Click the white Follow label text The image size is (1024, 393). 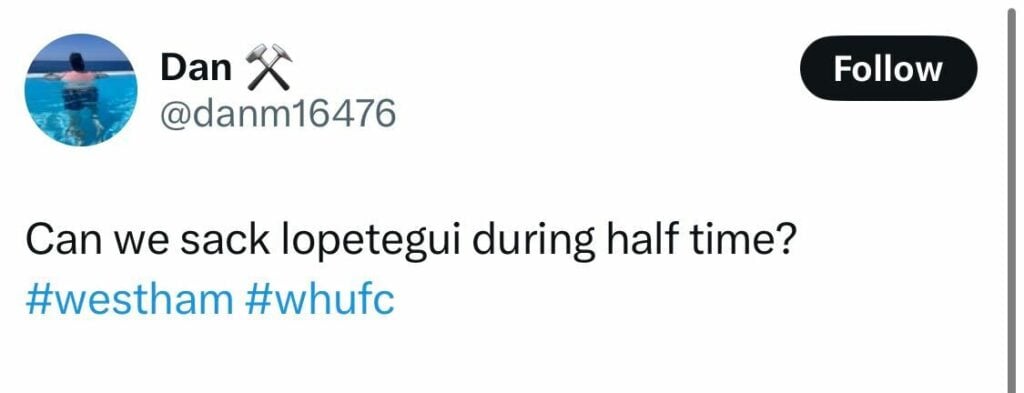coord(888,69)
